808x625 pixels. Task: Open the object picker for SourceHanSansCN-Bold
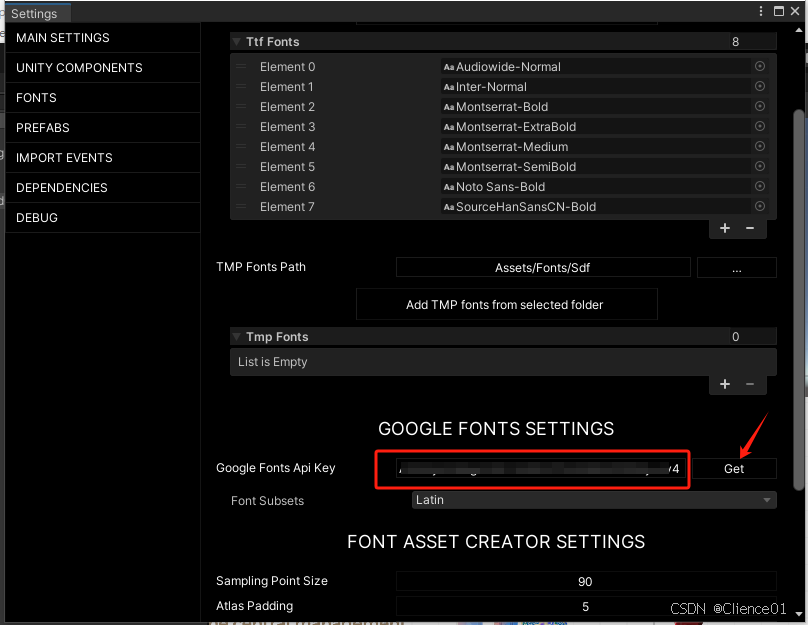tap(759, 207)
